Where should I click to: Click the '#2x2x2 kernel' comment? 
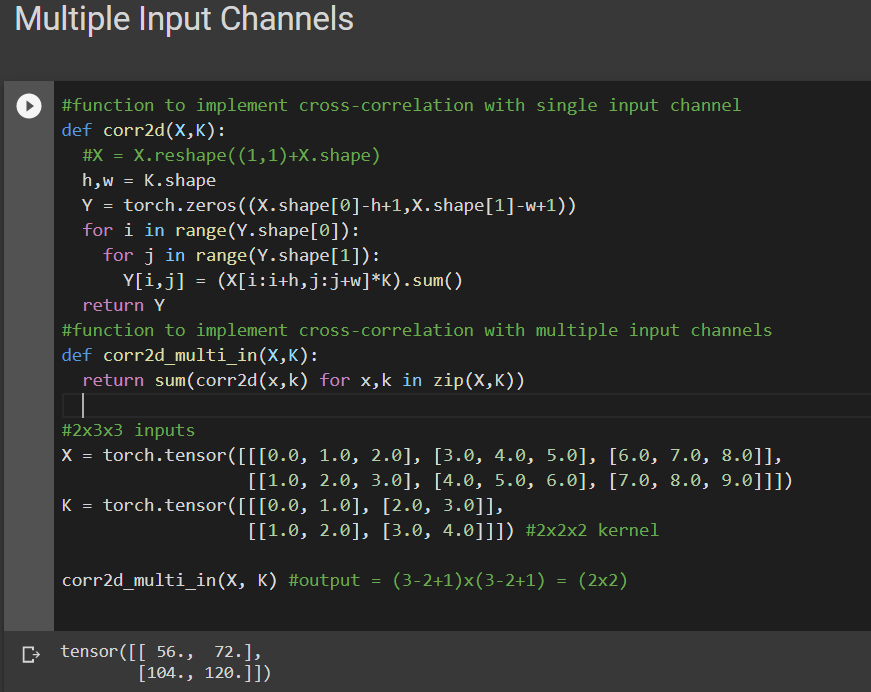592,530
